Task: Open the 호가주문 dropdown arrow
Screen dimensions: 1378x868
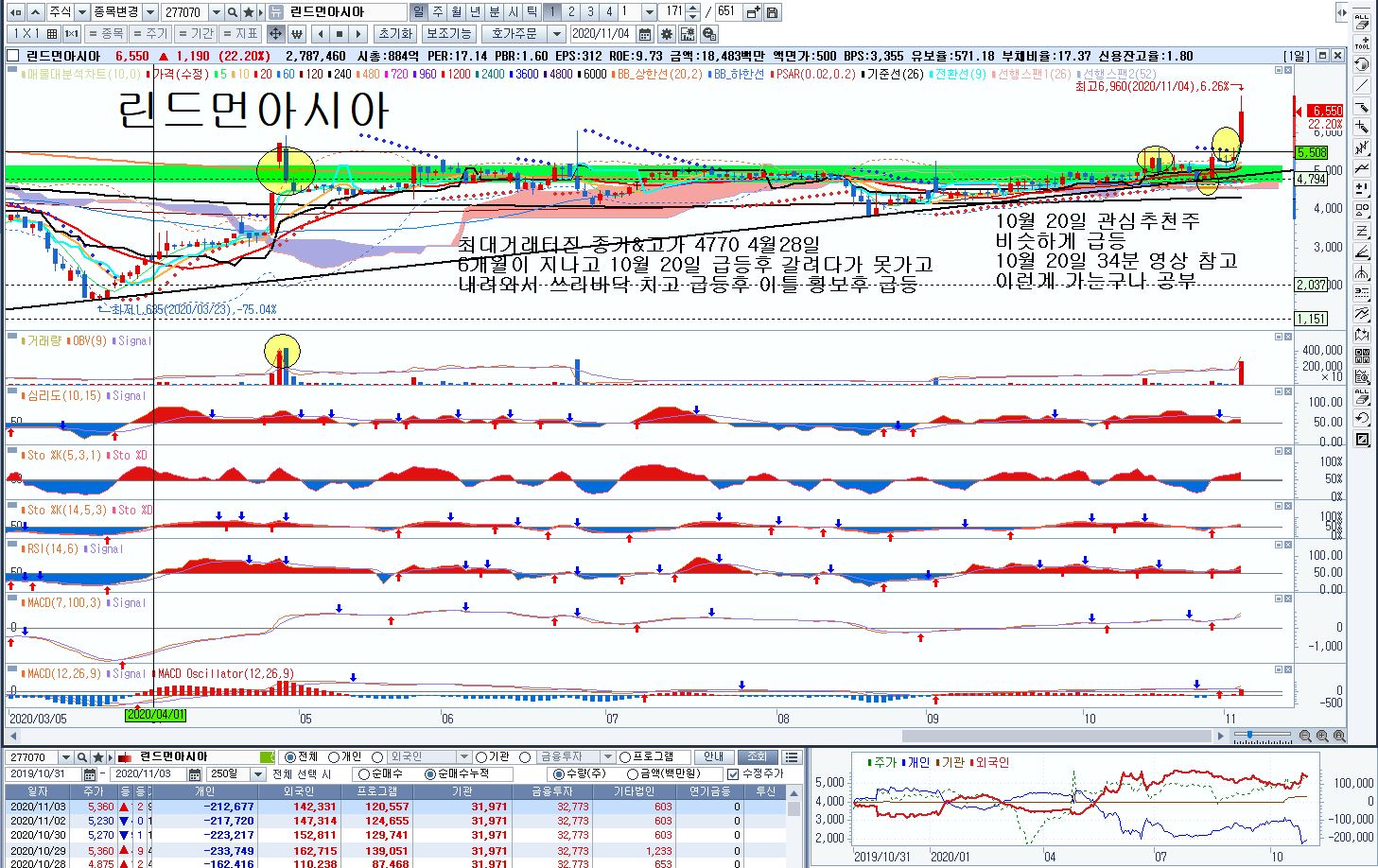Action: 557,34
